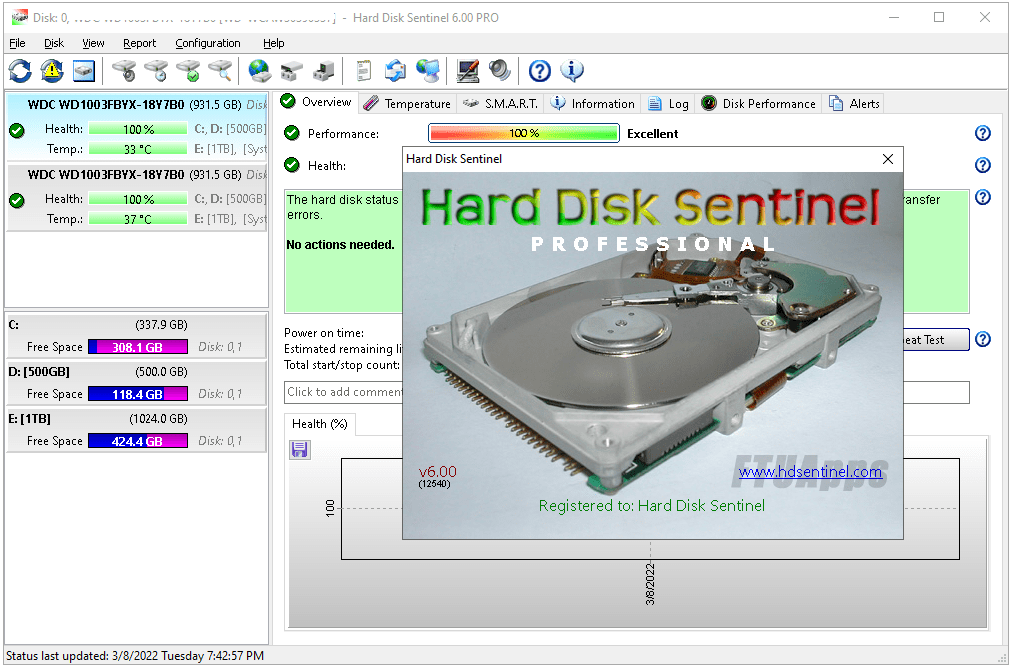Viewport: 1011px width, 668px height.
Task: Select the E: [1TB] partition row
Action: 137,430
